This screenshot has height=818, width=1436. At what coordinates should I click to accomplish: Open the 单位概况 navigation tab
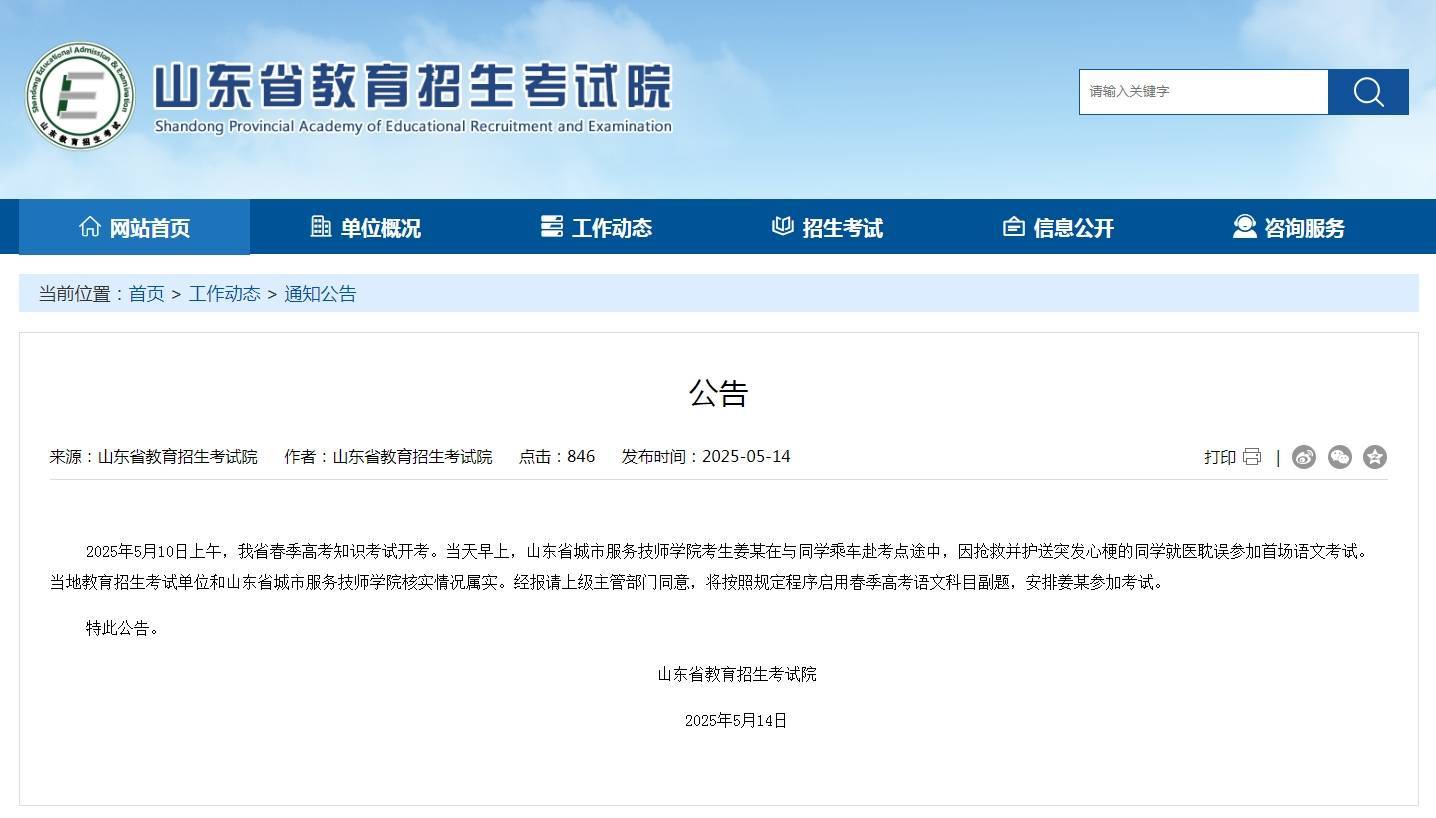coord(365,228)
